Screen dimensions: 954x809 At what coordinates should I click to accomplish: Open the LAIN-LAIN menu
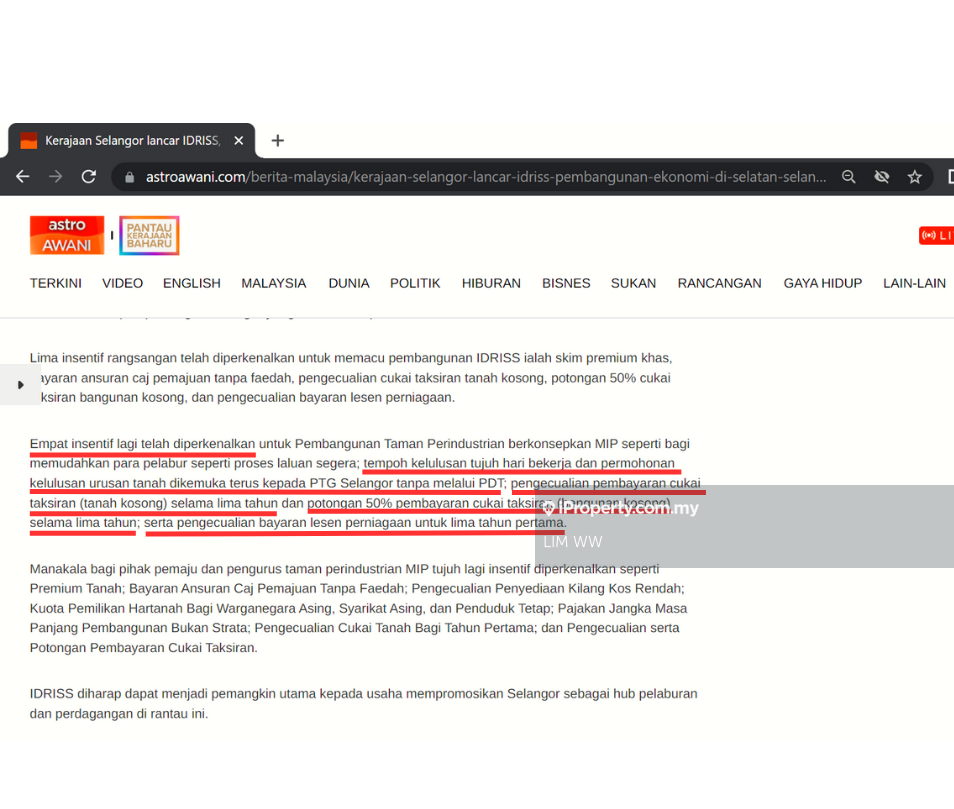(914, 283)
